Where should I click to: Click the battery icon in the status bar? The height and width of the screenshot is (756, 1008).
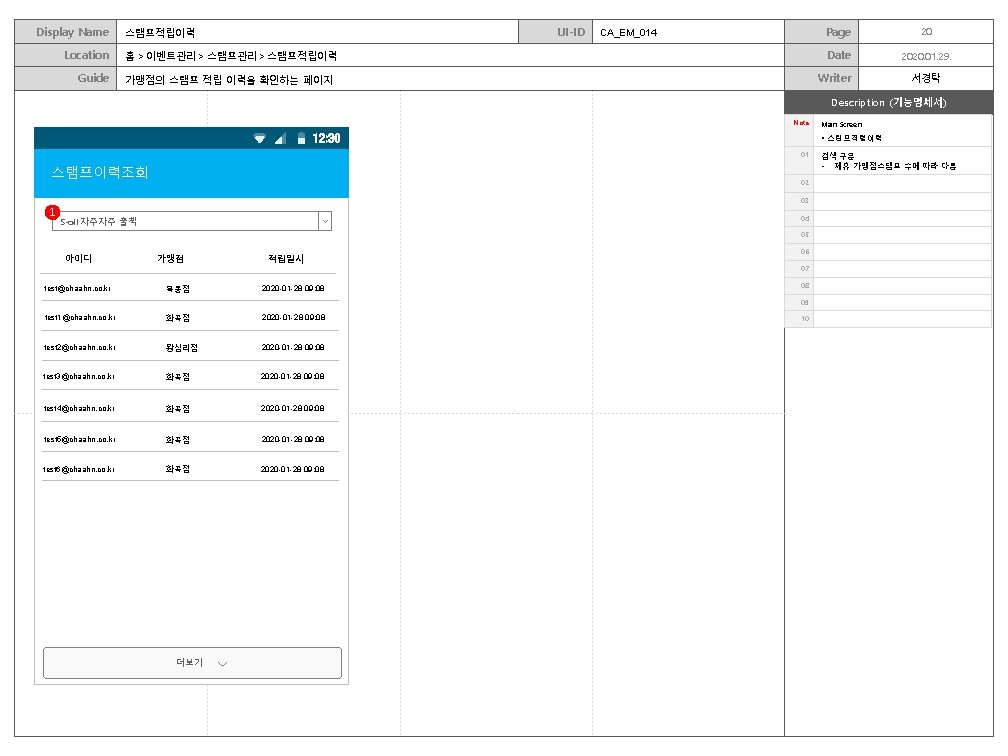click(x=301, y=138)
